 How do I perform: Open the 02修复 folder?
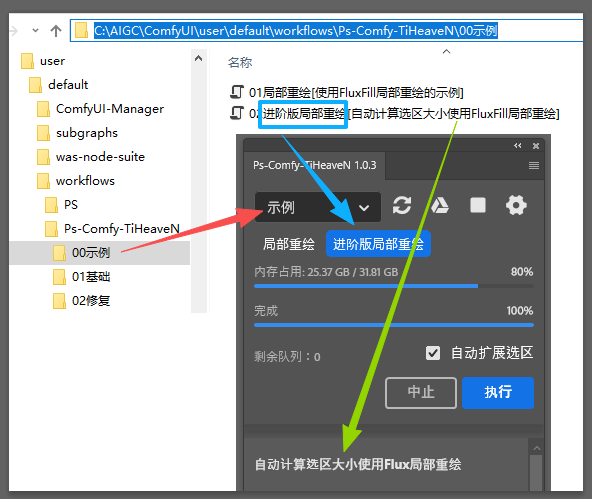[91, 301]
